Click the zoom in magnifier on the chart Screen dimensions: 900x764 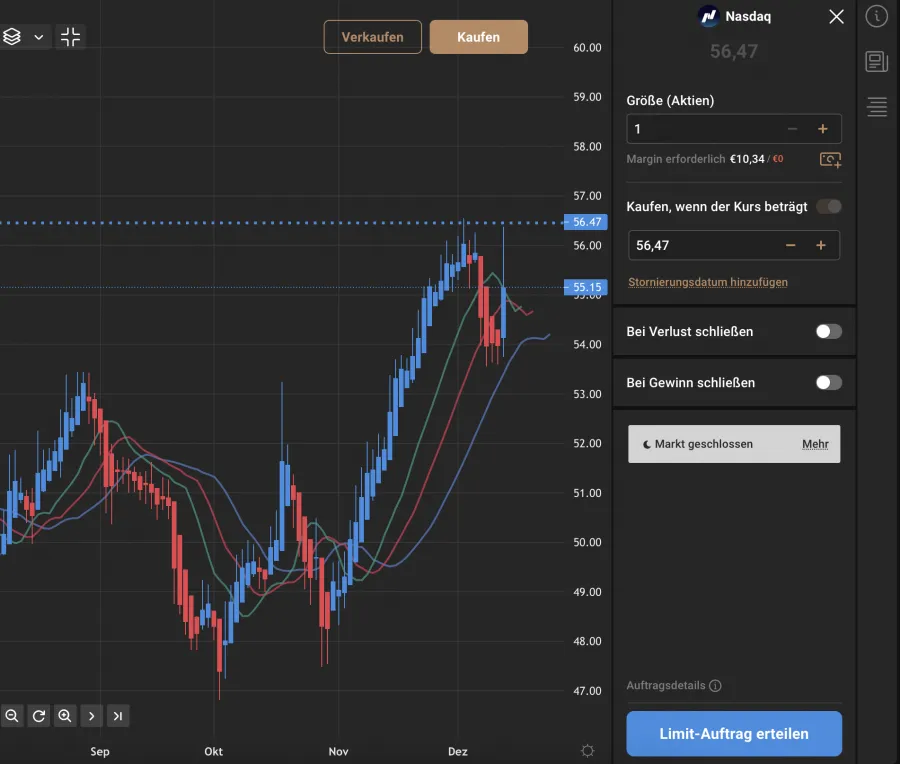click(64, 716)
